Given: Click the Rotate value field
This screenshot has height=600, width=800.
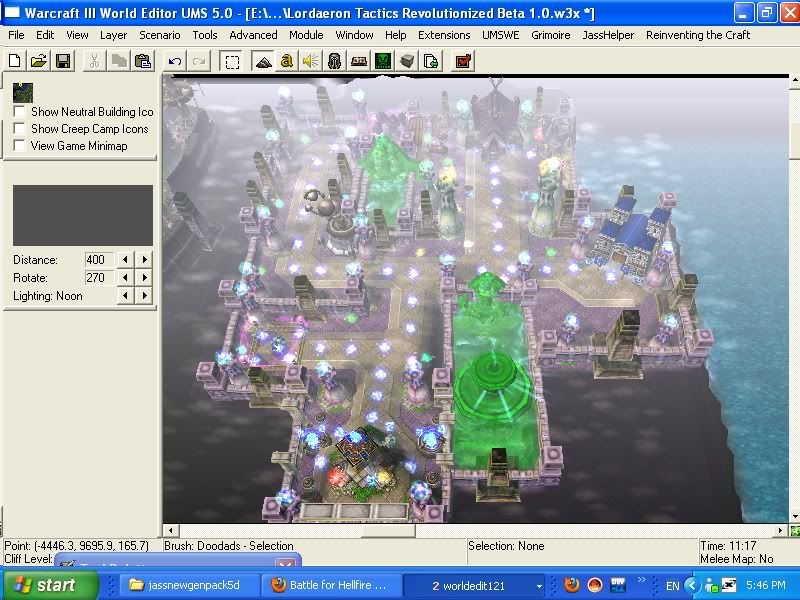Looking at the screenshot, I should coord(99,278).
